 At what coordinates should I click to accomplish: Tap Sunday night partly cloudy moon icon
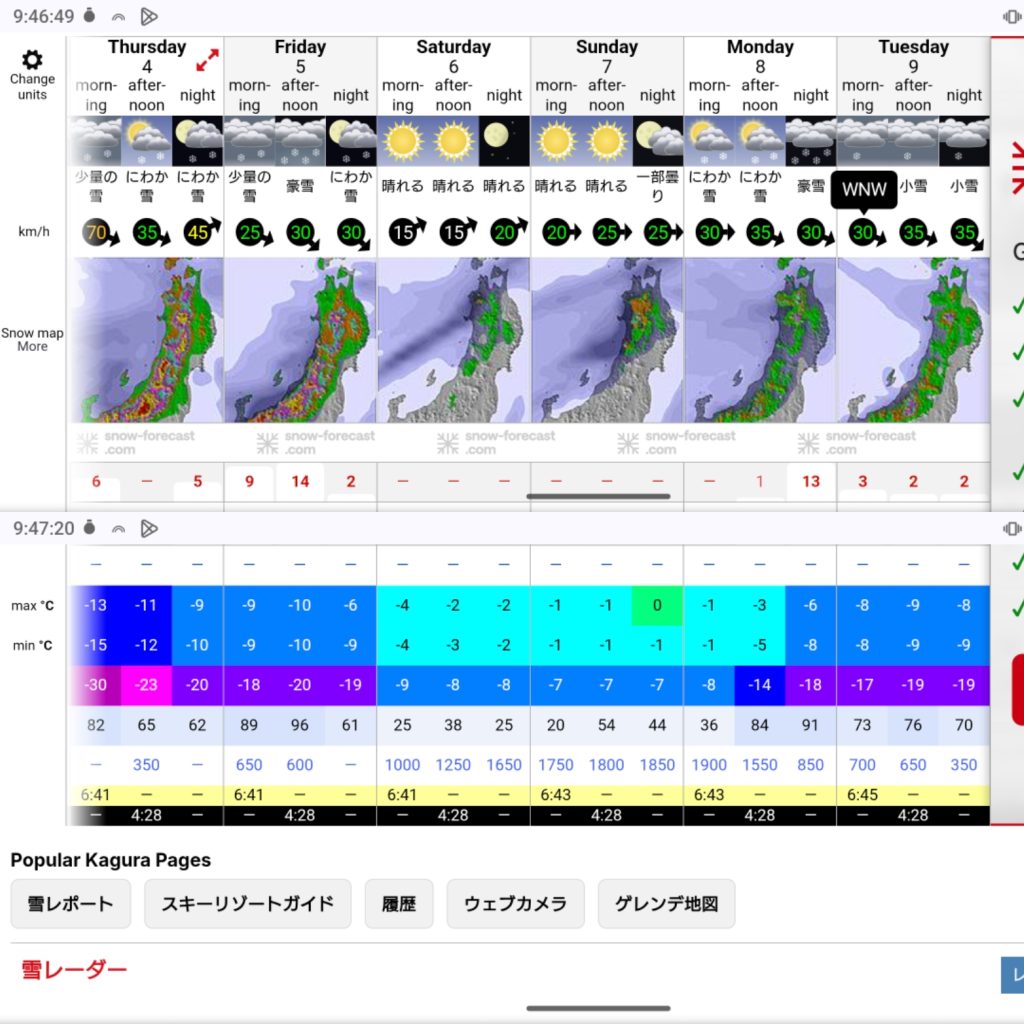[657, 141]
